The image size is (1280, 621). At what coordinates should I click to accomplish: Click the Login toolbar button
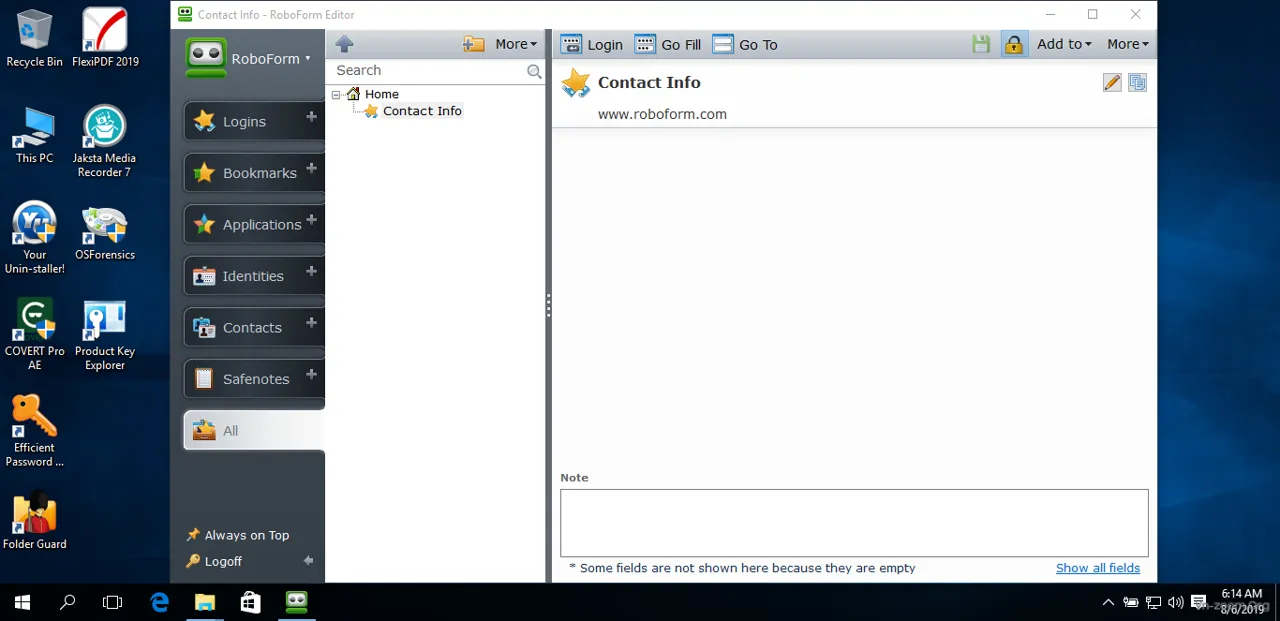tap(591, 44)
